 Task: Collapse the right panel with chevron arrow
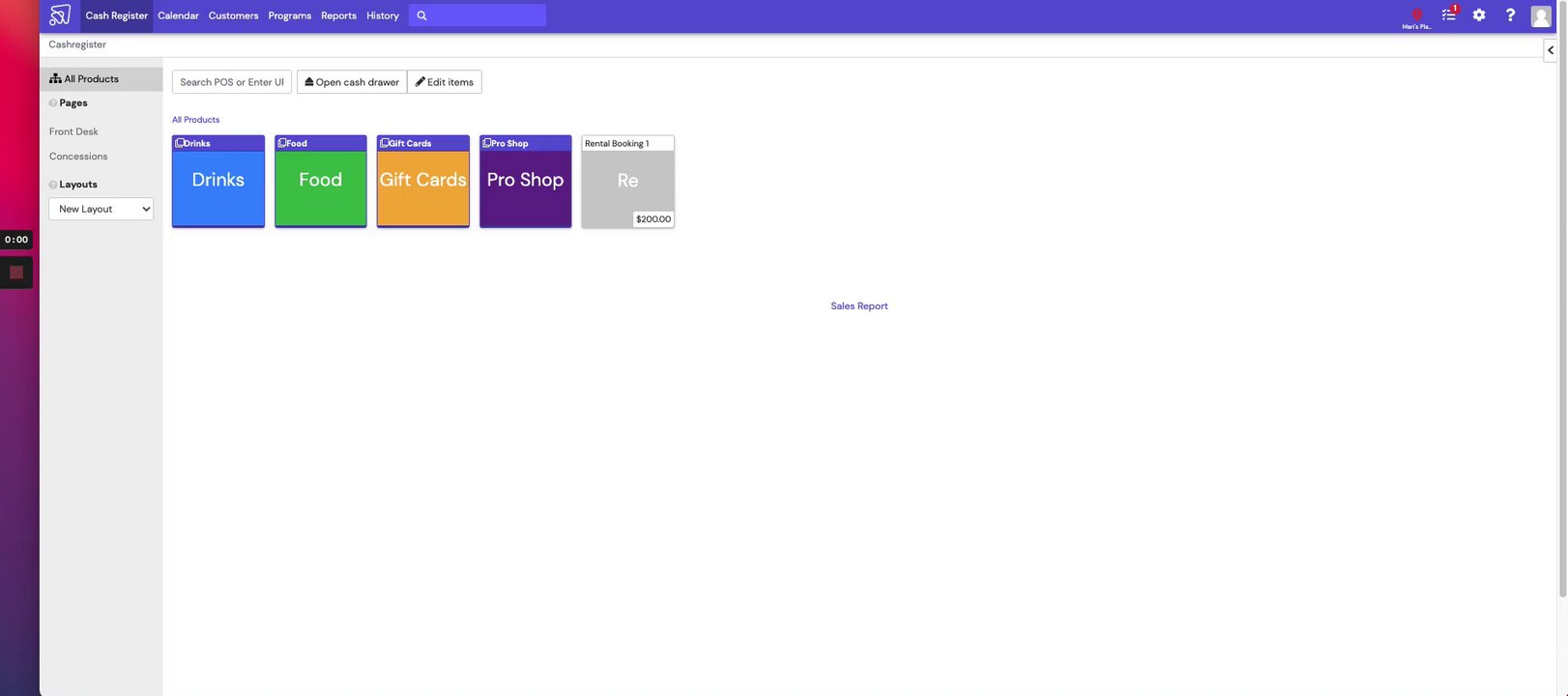(x=1550, y=50)
